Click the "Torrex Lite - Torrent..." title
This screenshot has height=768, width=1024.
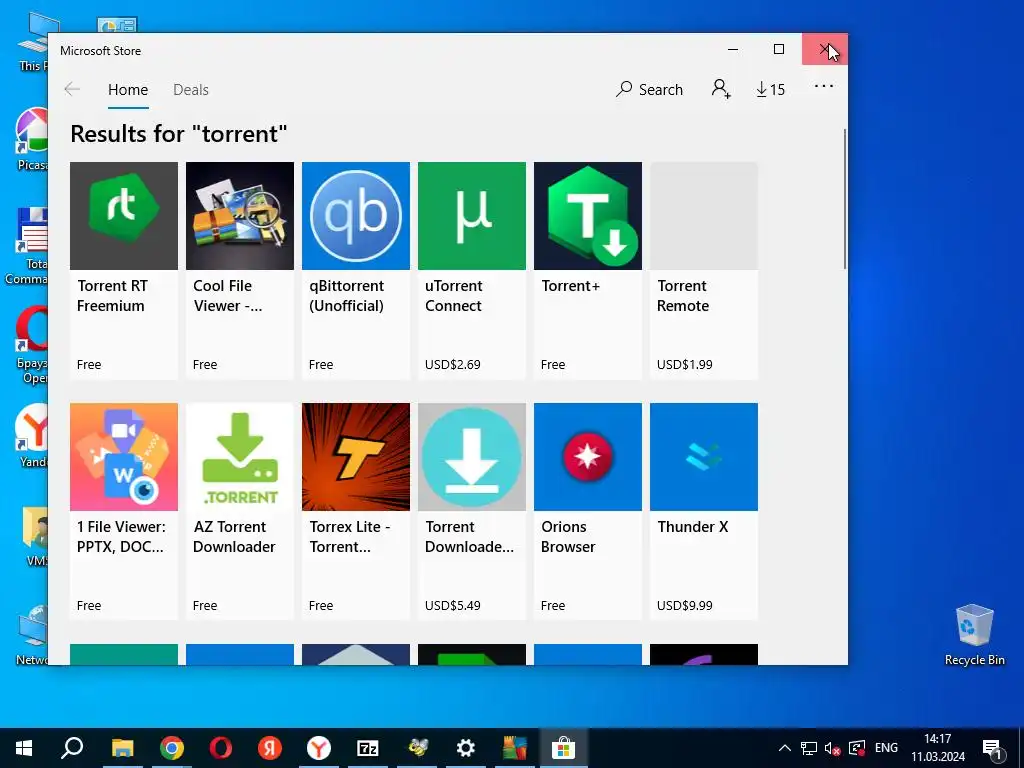(349, 537)
